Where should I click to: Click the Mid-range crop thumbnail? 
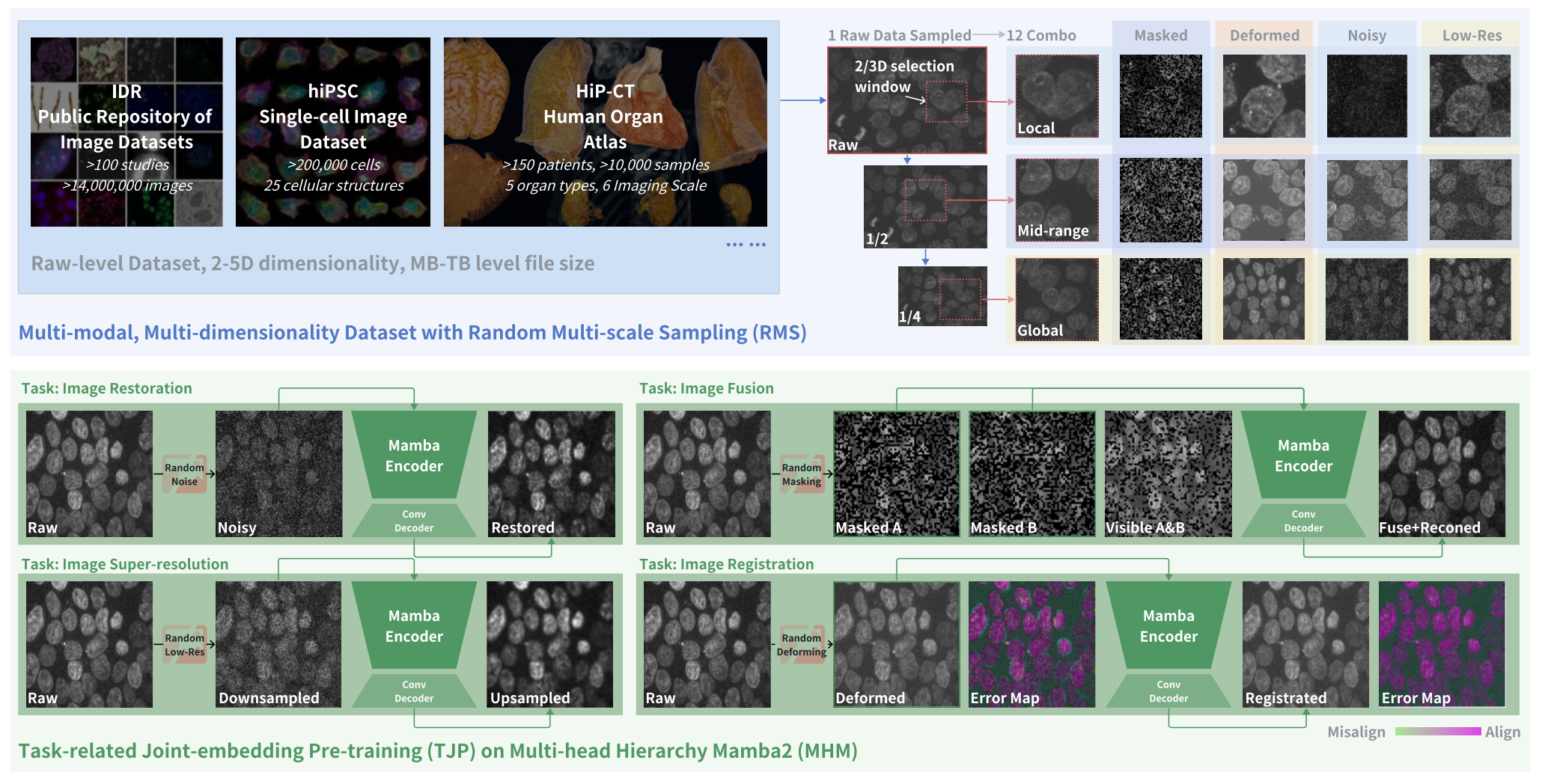pos(1057,200)
